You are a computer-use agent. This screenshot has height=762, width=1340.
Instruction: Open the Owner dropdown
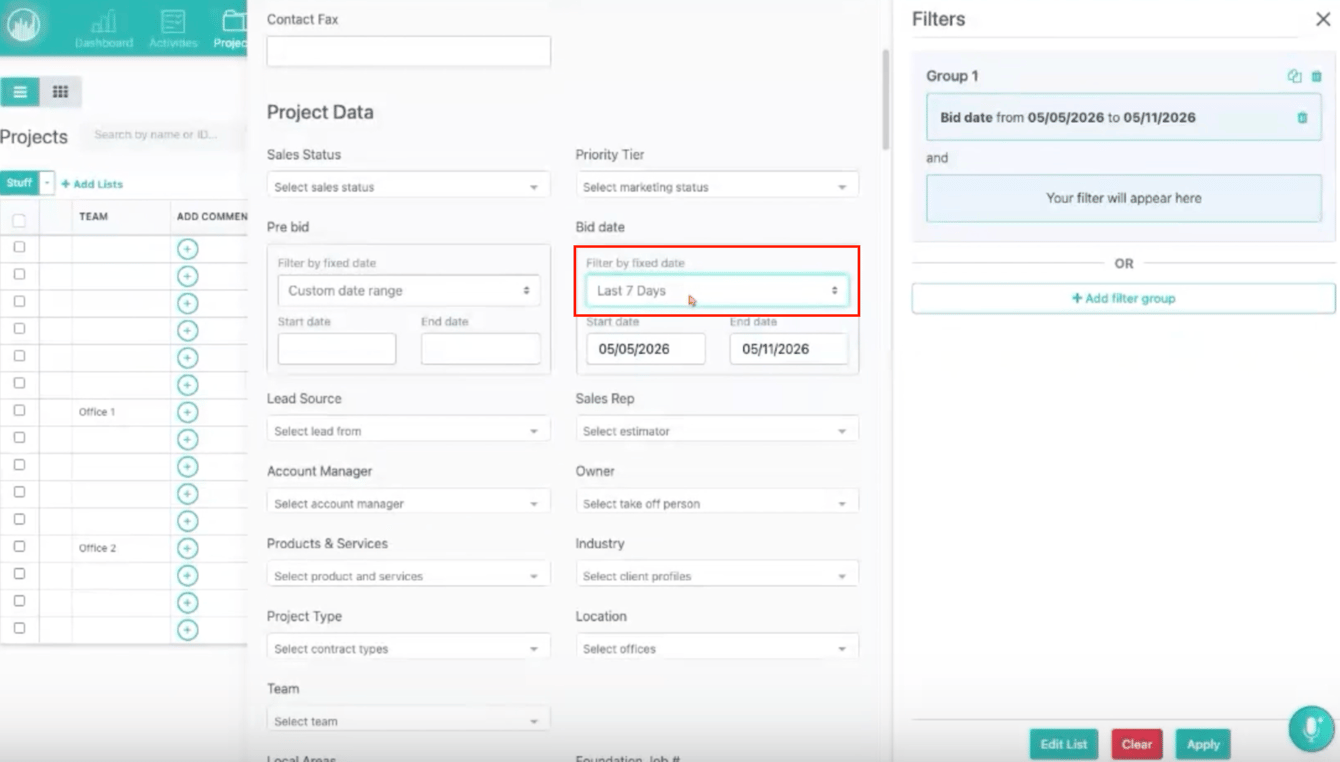coord(717,504)
